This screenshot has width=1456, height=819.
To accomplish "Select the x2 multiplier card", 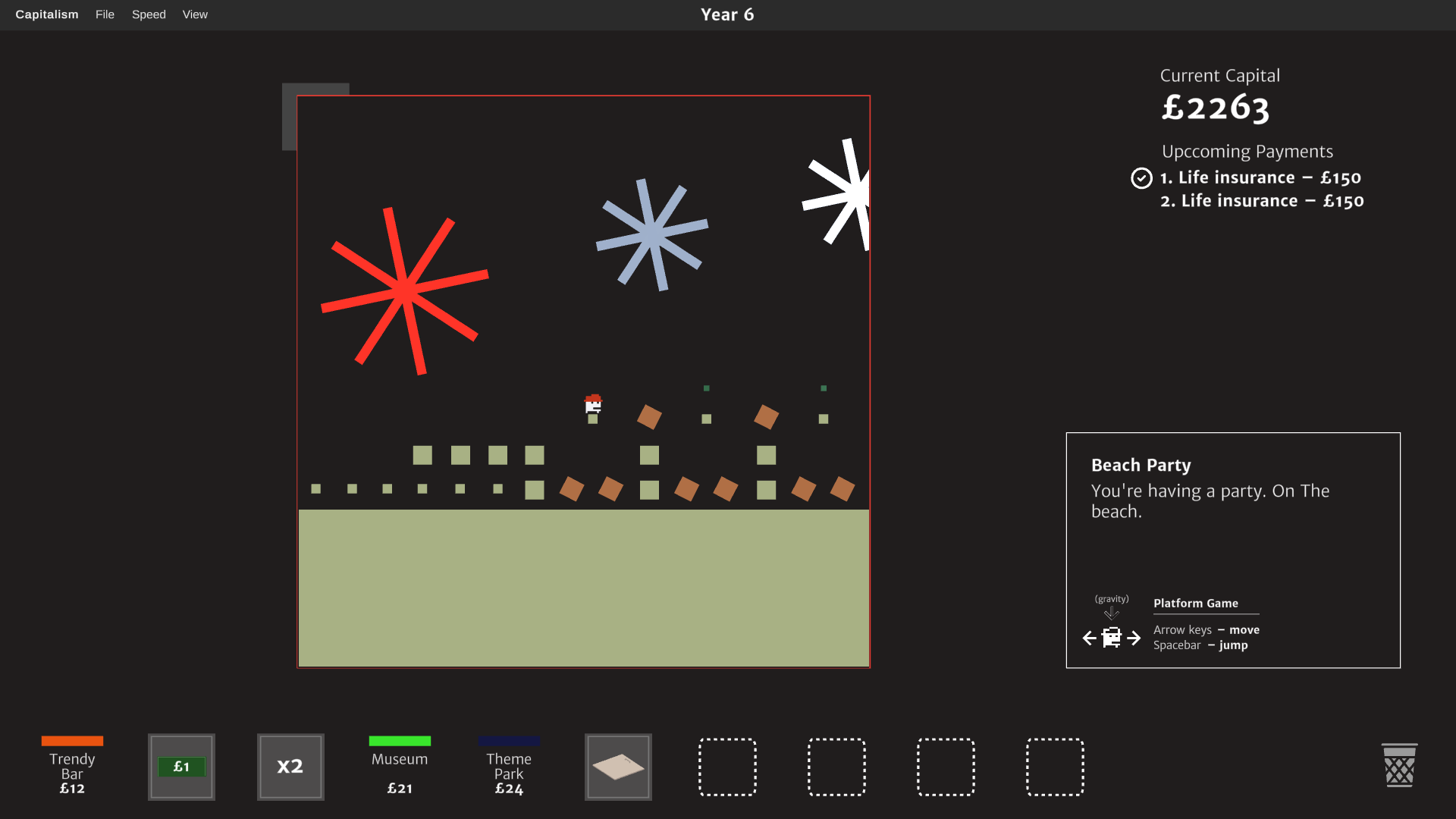I will 290,767.
